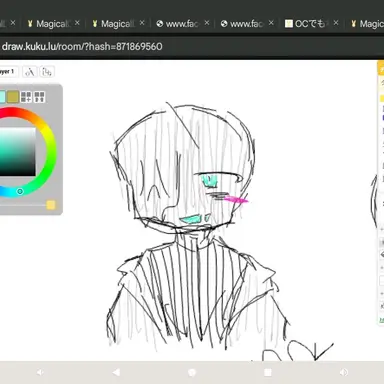Click the cyan eye of the drawn character
This screenshot has height=384, width=384.
(210, 181)
